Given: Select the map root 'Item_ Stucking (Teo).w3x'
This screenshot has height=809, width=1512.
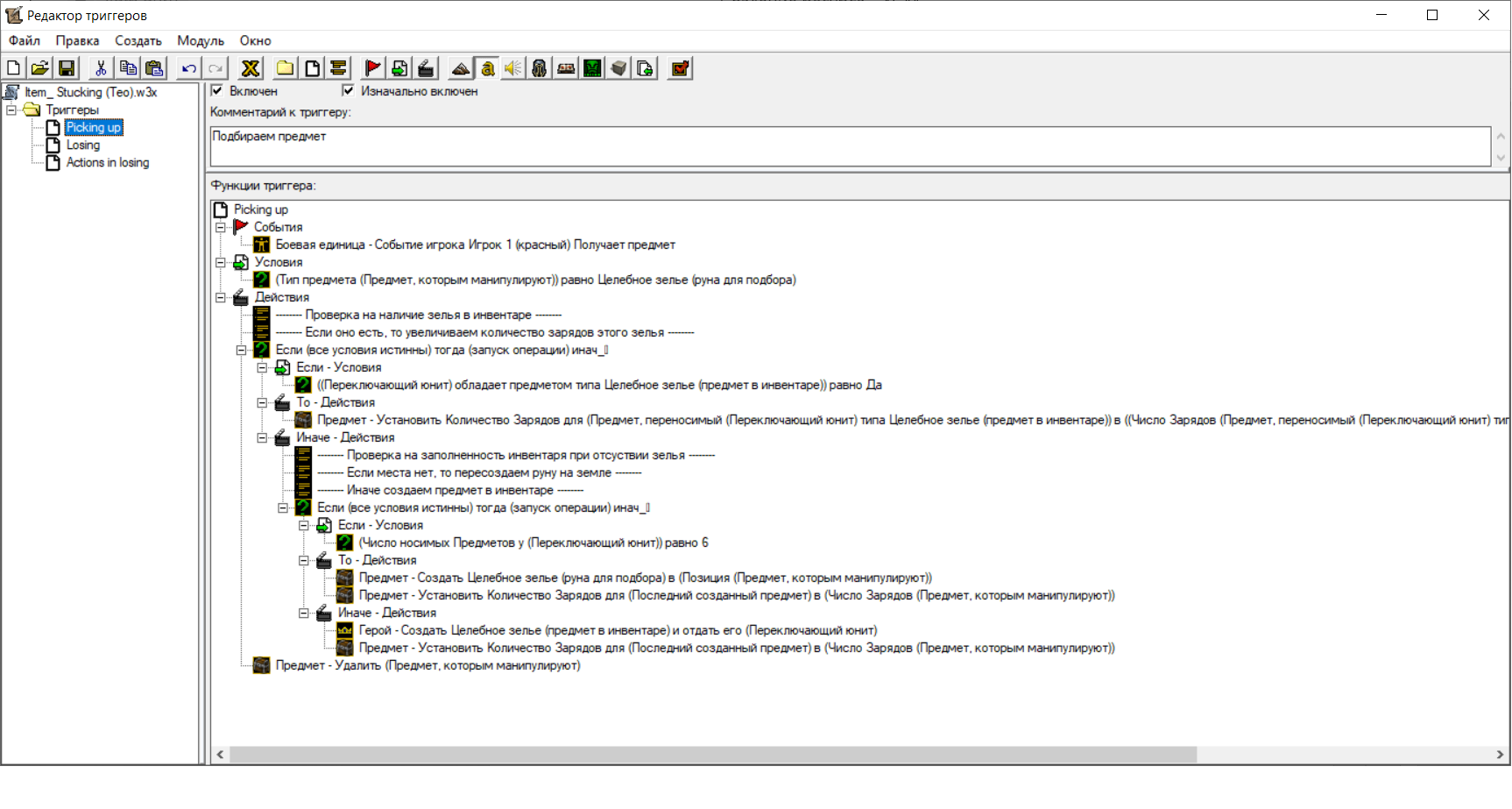Looking at the screenshot, I should point(91,92).
